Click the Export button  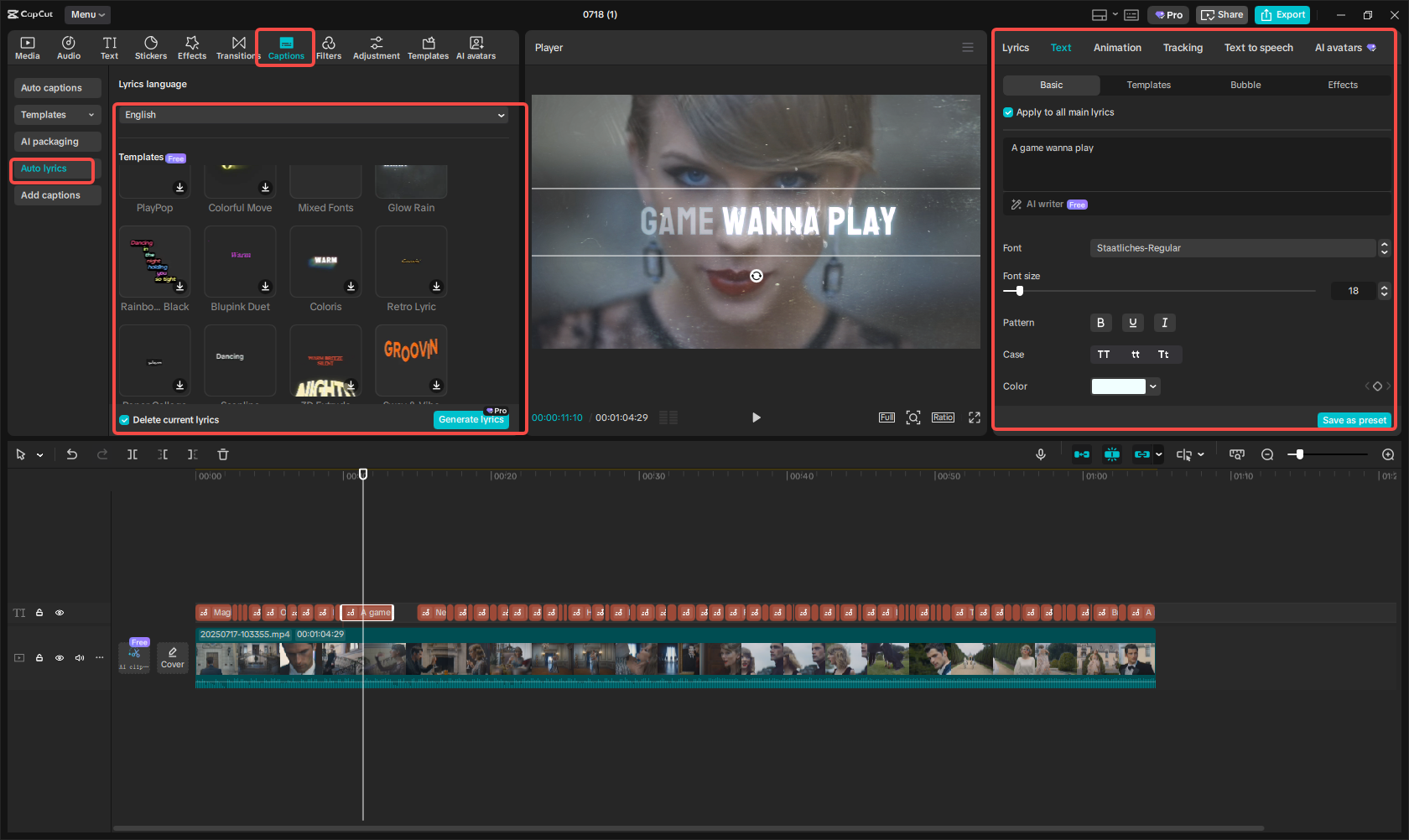coord(1283,15)
